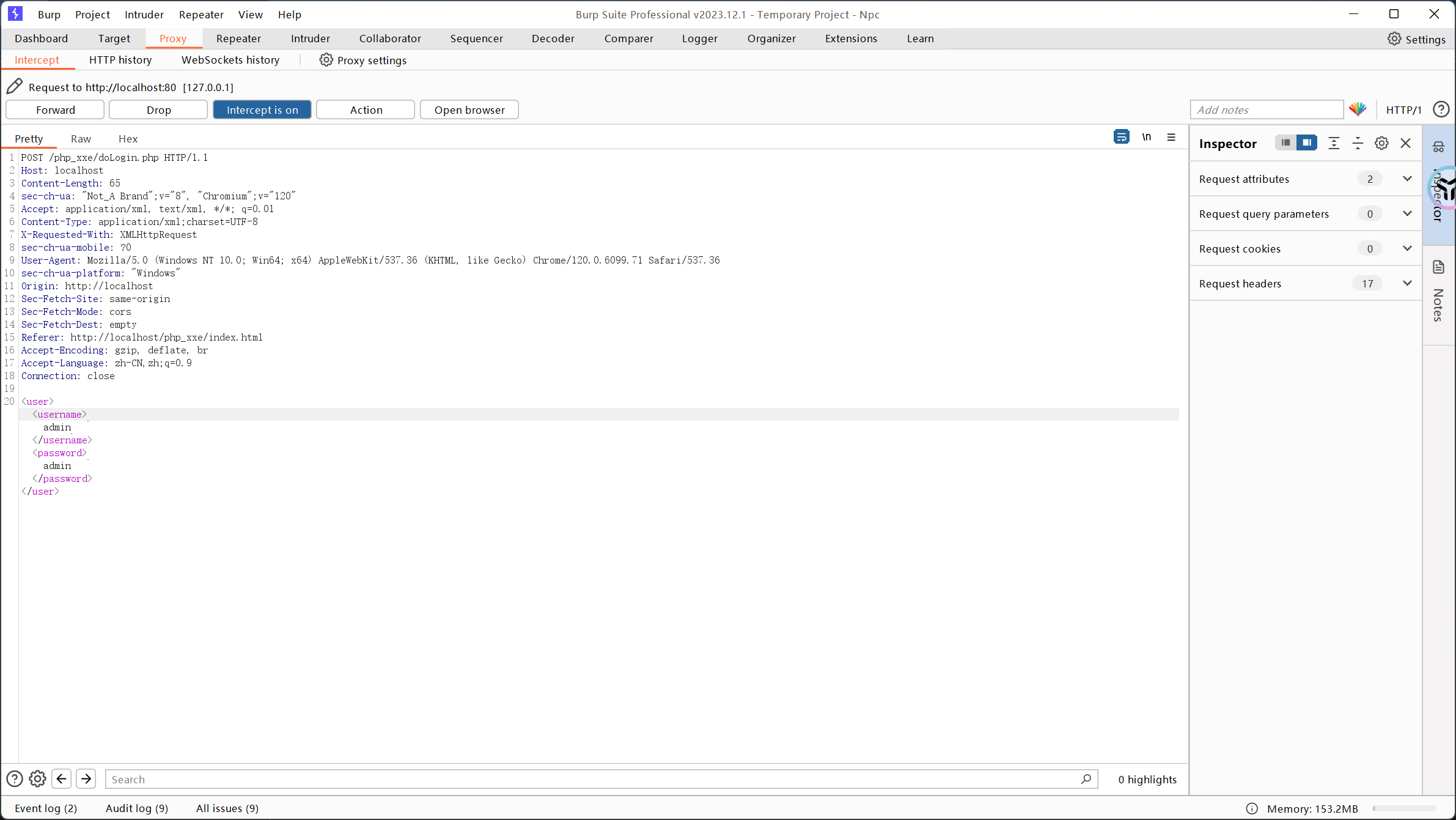1456x820 pixels.
Task: Open the editor hamburger menu icon
Action: click(x=1171, y=137)
